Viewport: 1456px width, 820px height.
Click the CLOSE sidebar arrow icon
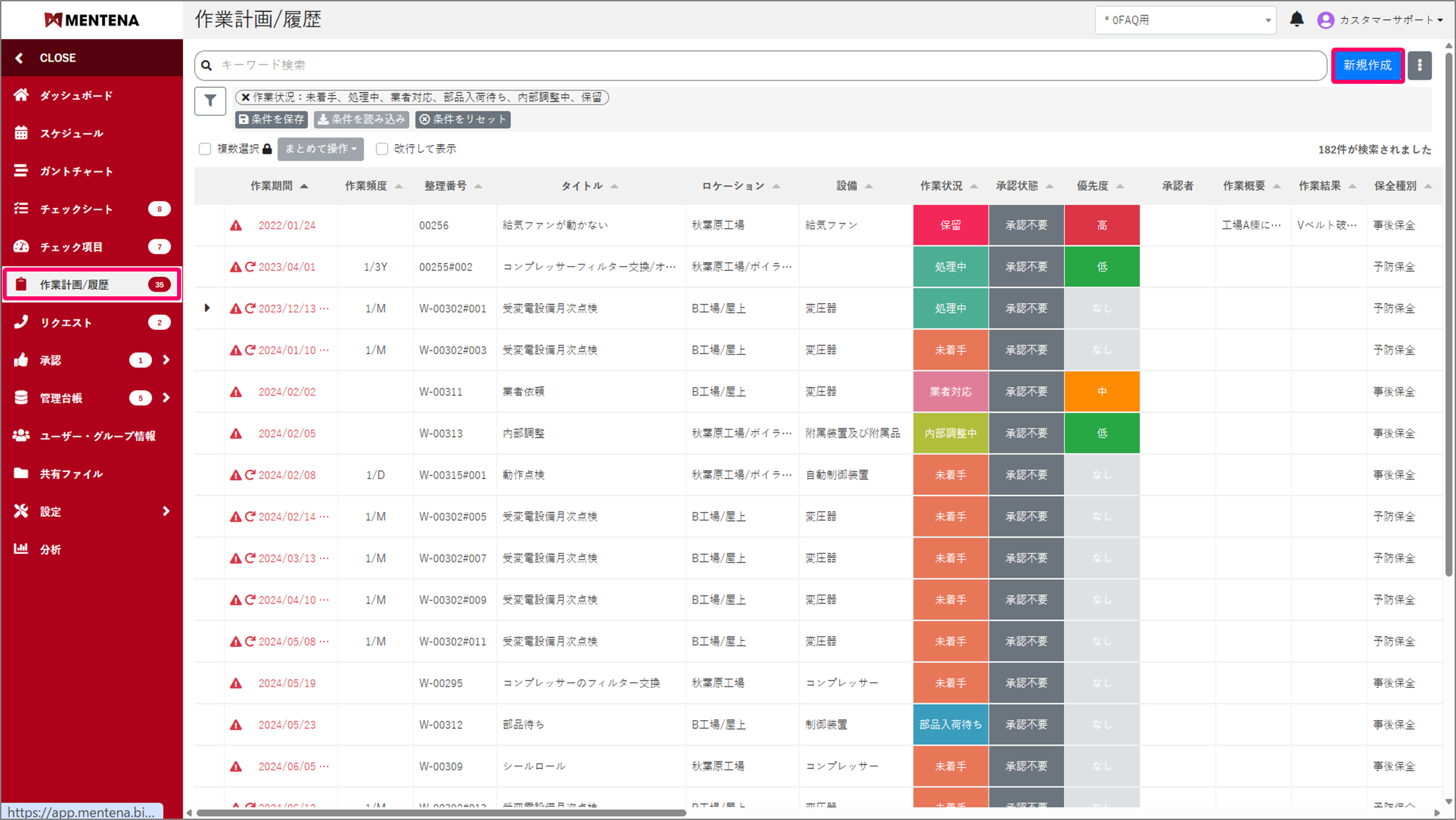[x=19, y=58]
